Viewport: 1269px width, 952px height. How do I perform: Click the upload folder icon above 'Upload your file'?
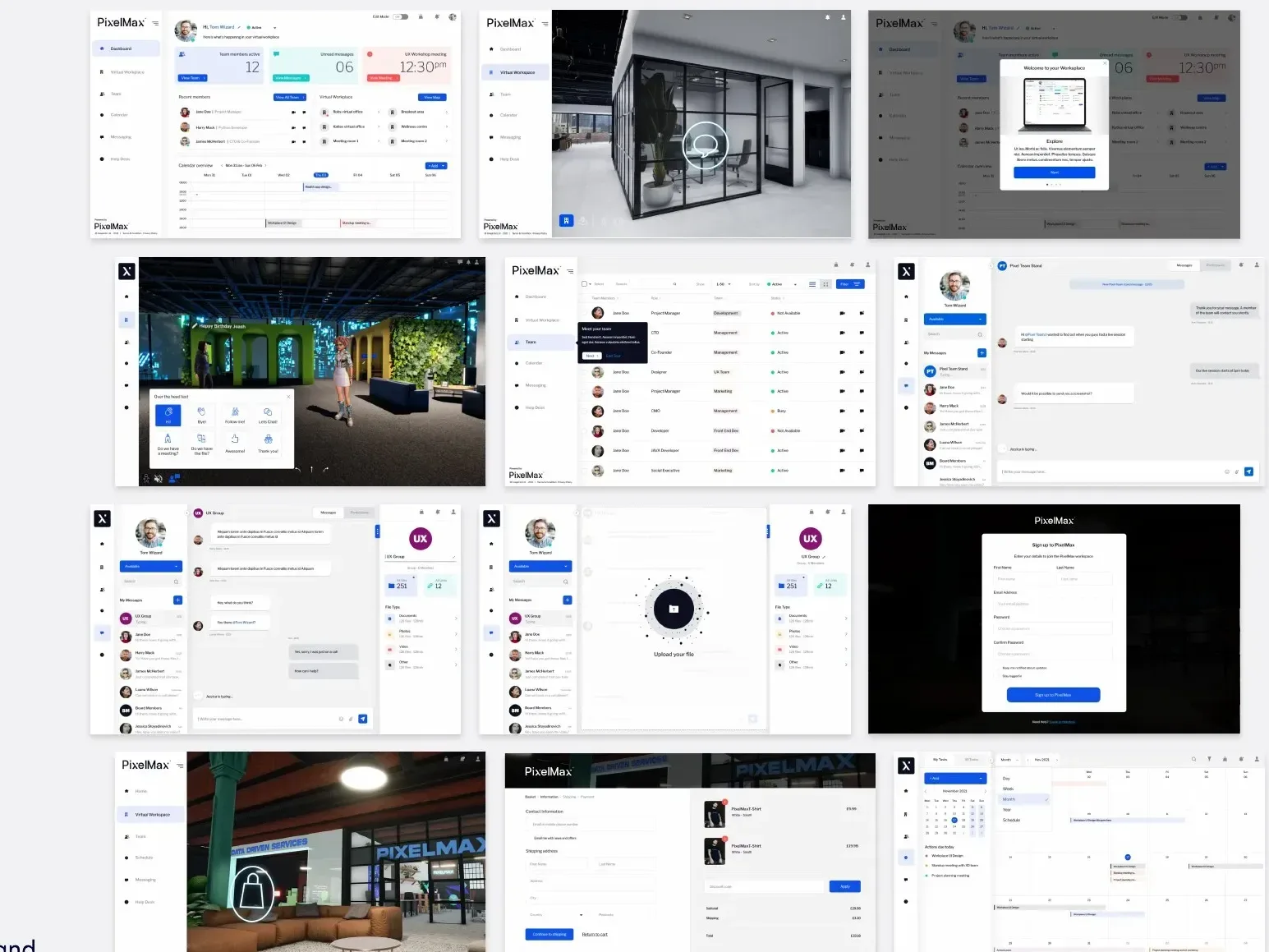click(x=674, y=609)
